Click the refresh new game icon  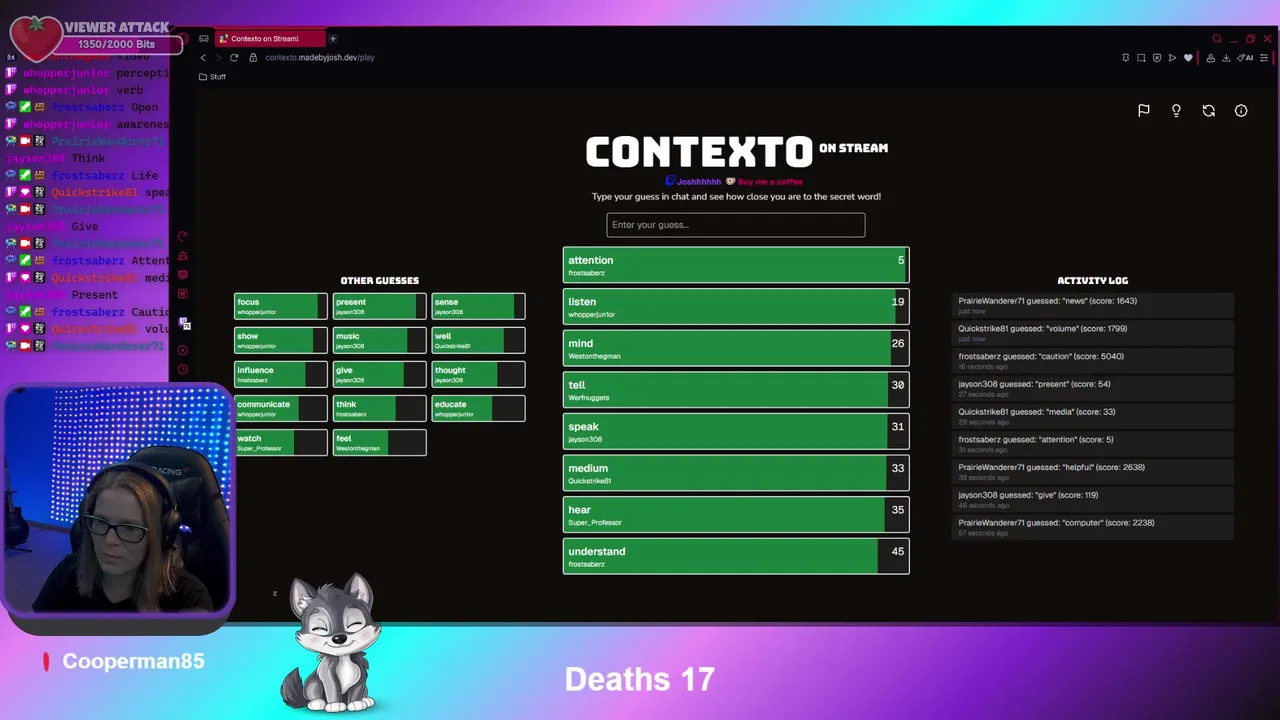pyautogui.click(x=1209, y=111)
